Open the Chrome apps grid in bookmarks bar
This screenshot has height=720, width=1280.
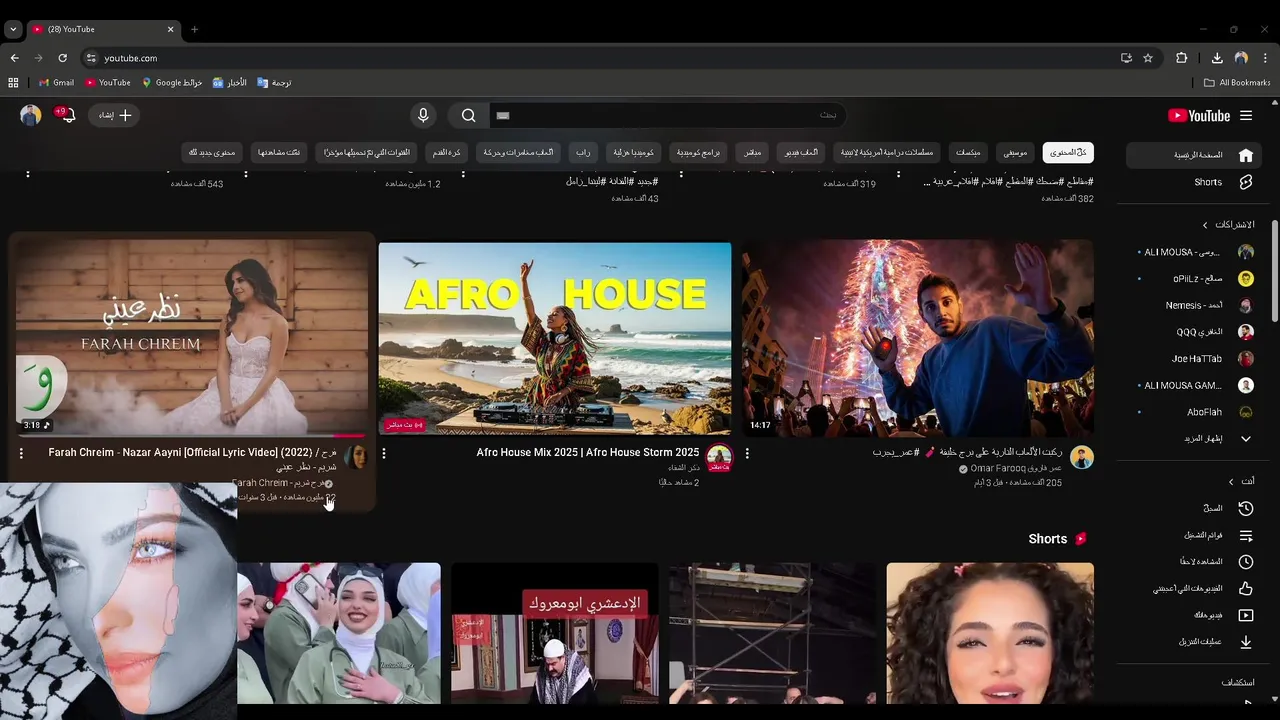pyautogui.click(x=14, y=83)
